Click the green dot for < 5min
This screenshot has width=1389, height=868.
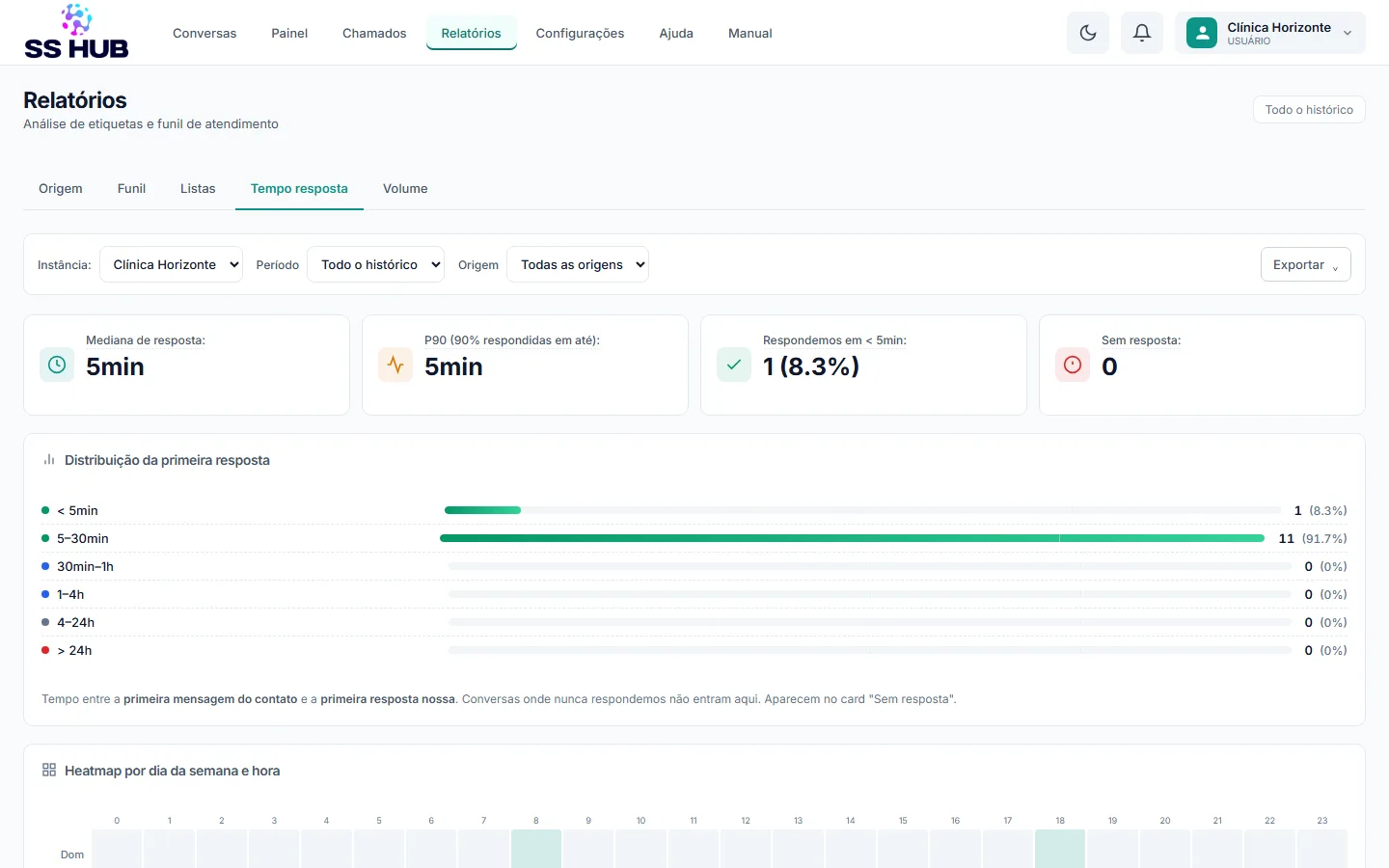(x=45, y=510)
